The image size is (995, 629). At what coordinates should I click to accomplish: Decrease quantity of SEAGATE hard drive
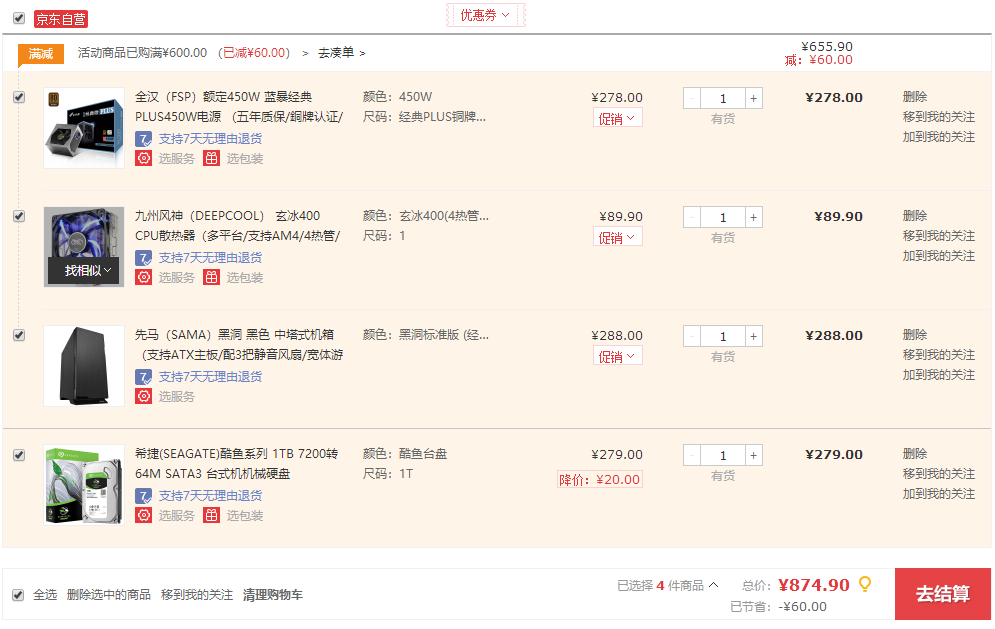point(692,455)
